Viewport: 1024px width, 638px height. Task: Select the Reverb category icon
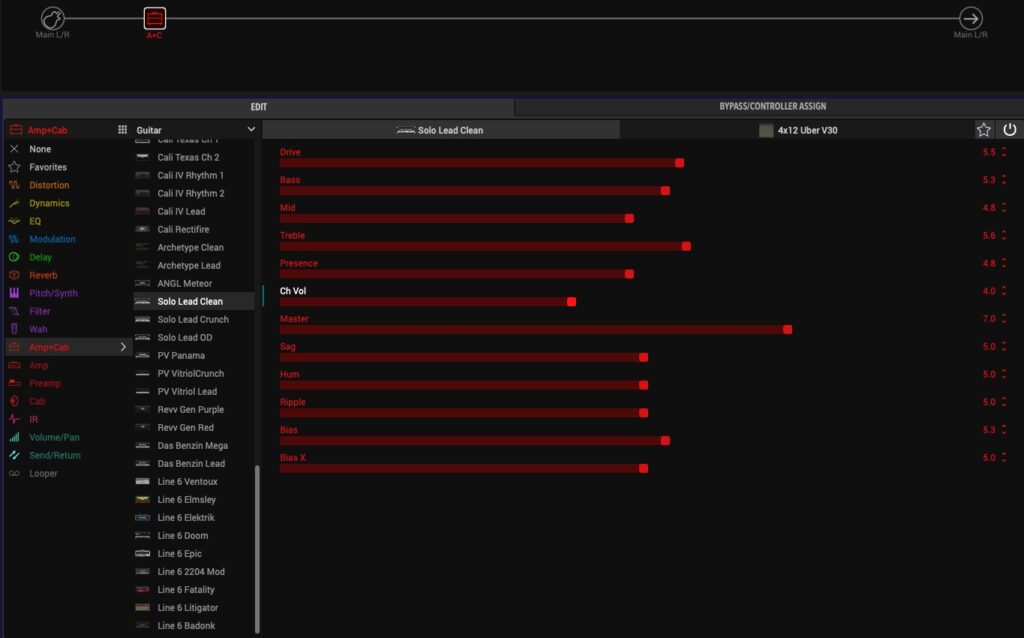tap(15, 275)
